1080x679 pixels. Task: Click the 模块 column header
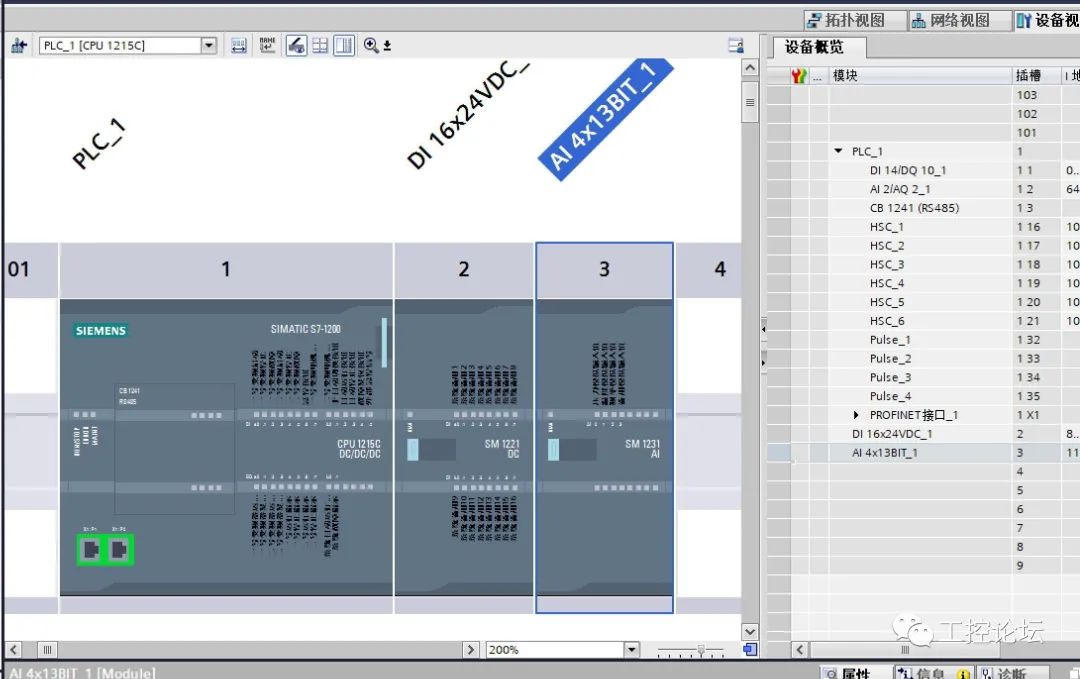click(x=920, y=76)
